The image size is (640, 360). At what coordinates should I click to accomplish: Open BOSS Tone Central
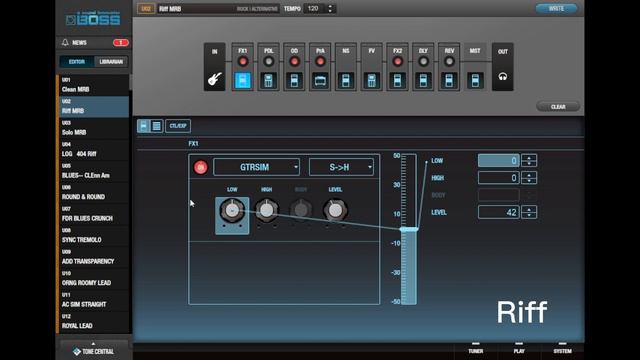click(93, 351)
